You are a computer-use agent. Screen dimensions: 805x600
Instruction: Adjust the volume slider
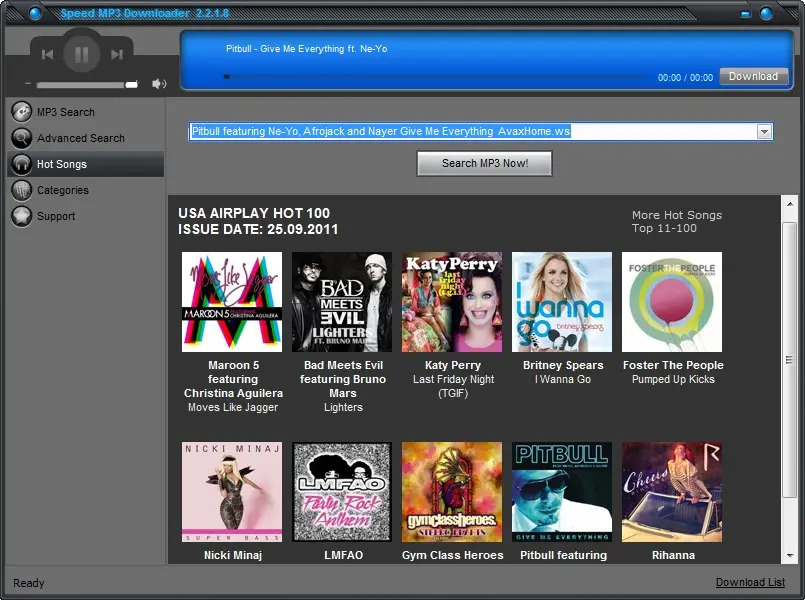coord(87,85)
